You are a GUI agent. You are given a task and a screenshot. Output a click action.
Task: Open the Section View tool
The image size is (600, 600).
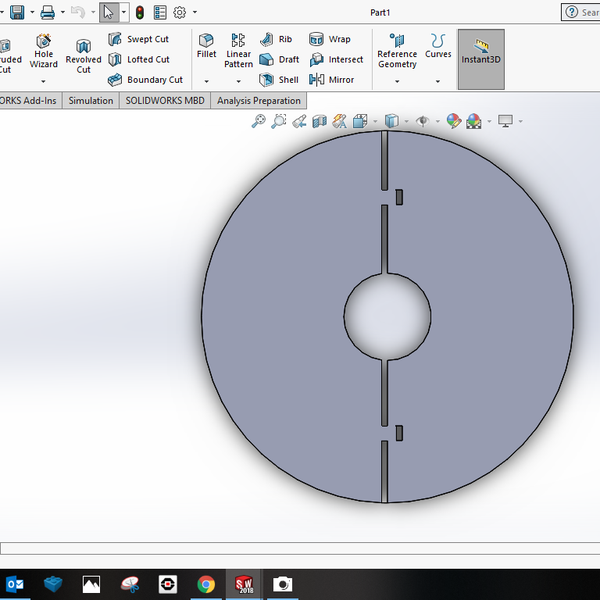(319, 121)
